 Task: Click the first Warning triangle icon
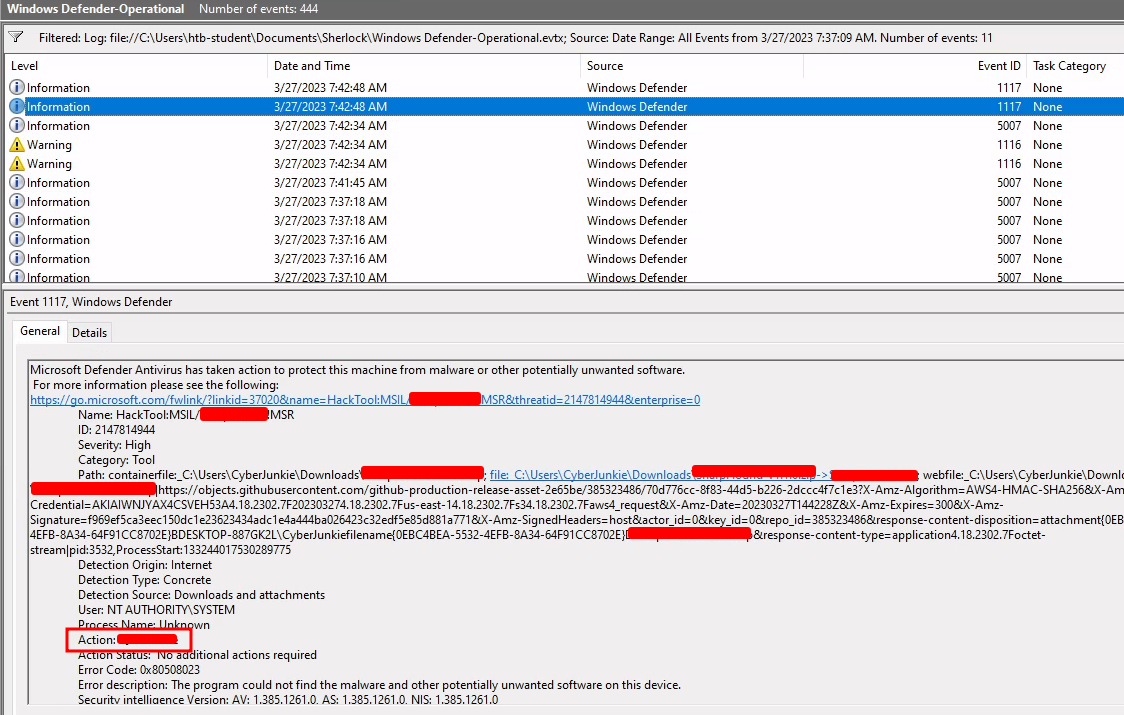coord(17,145)
